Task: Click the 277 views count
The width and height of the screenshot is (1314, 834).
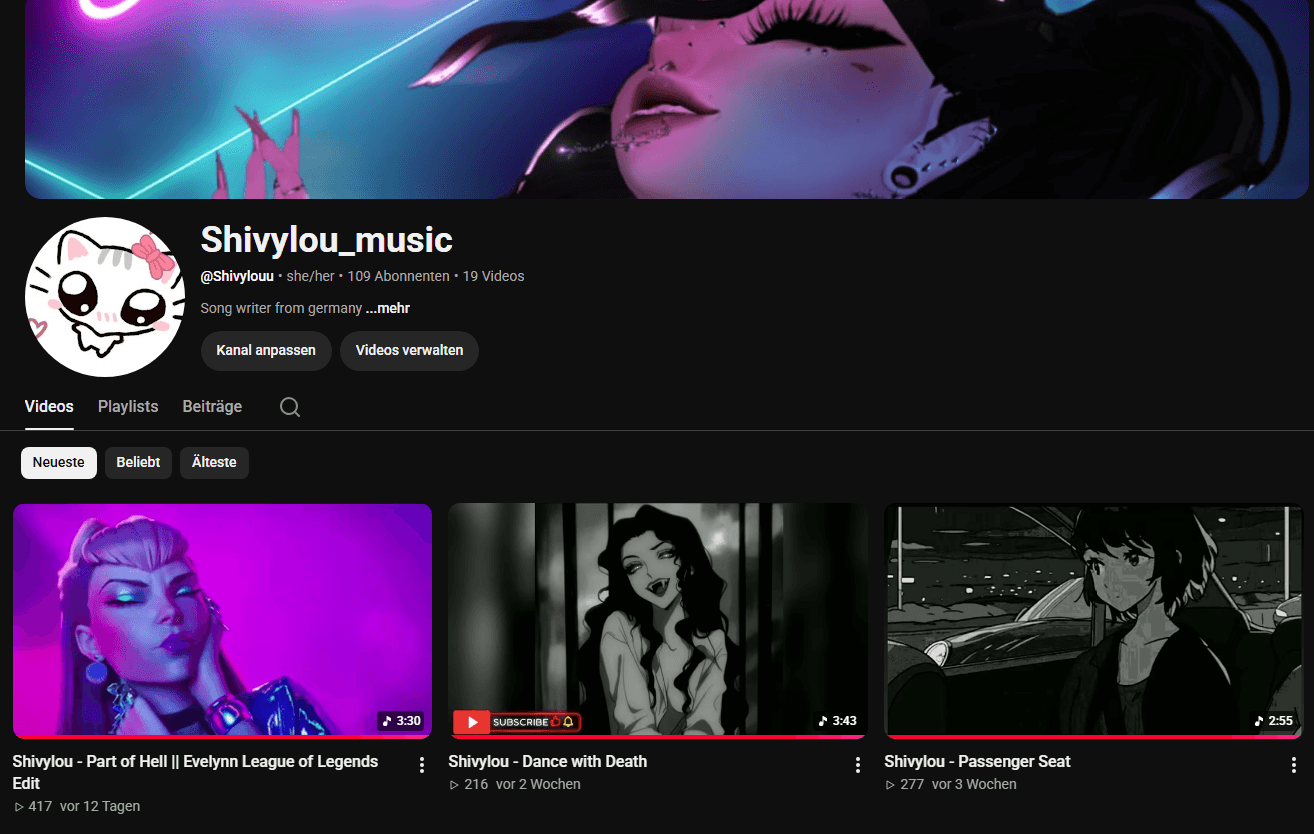Action: [x=905, y=784]
